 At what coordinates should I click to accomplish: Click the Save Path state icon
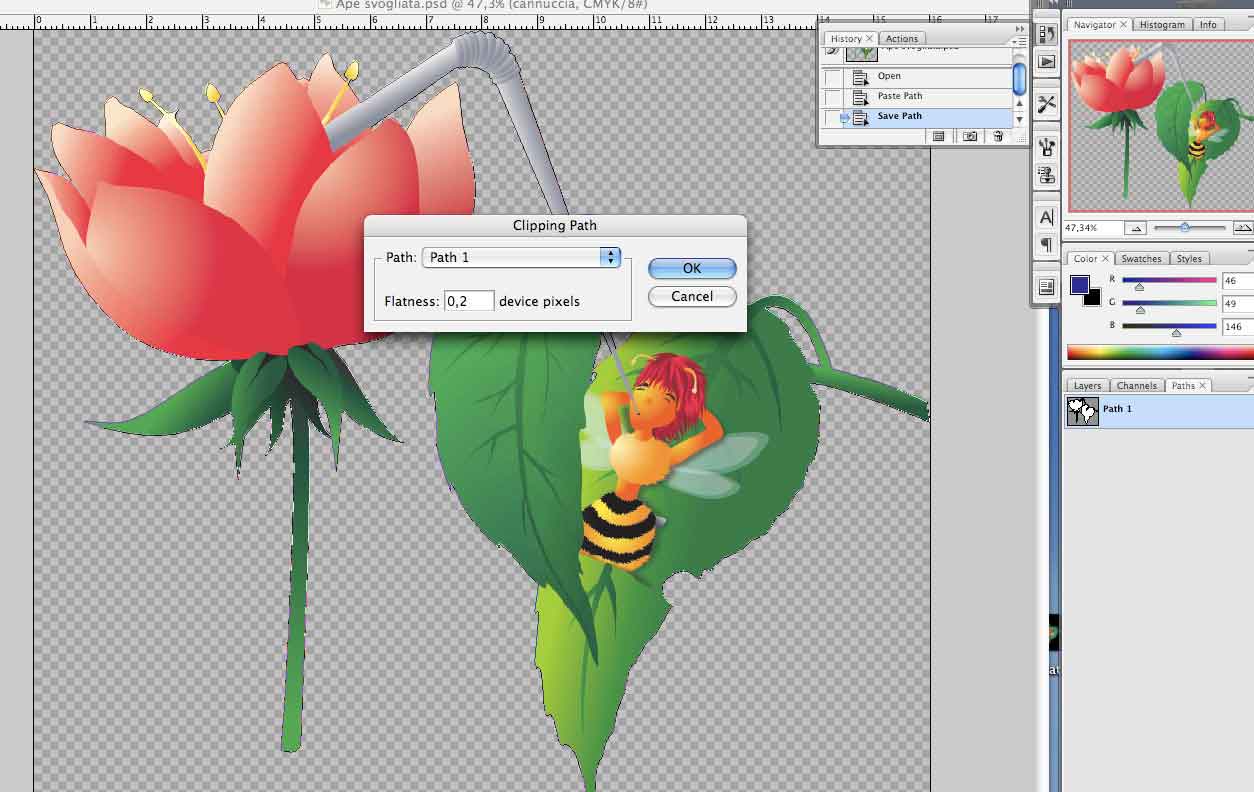click(x=861, y=117)
